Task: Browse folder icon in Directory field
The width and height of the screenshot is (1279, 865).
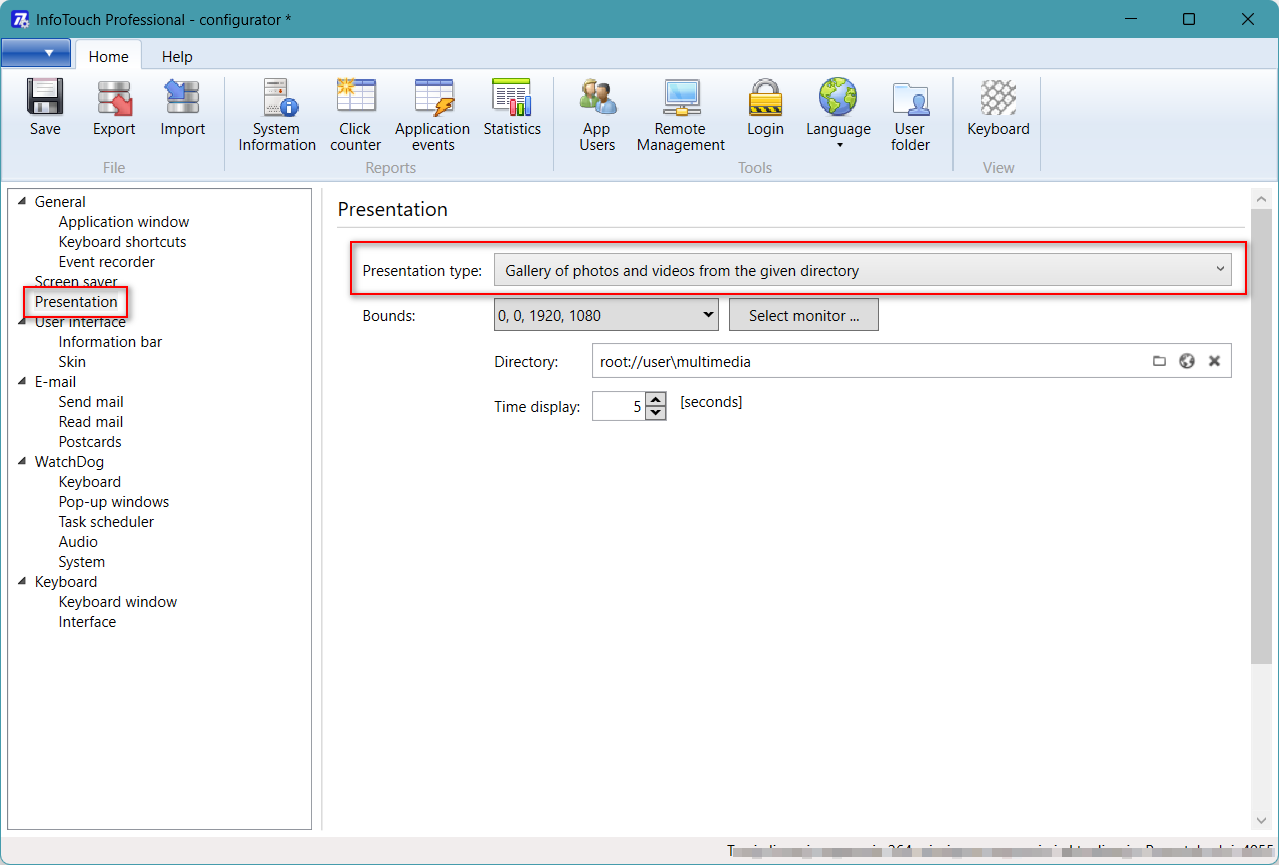Action: (x=1159, y=361)
